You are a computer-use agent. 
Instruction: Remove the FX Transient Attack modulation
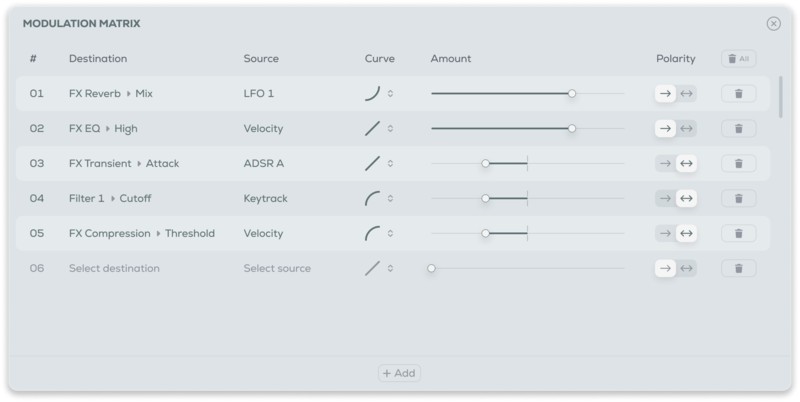tap(738, 164)
